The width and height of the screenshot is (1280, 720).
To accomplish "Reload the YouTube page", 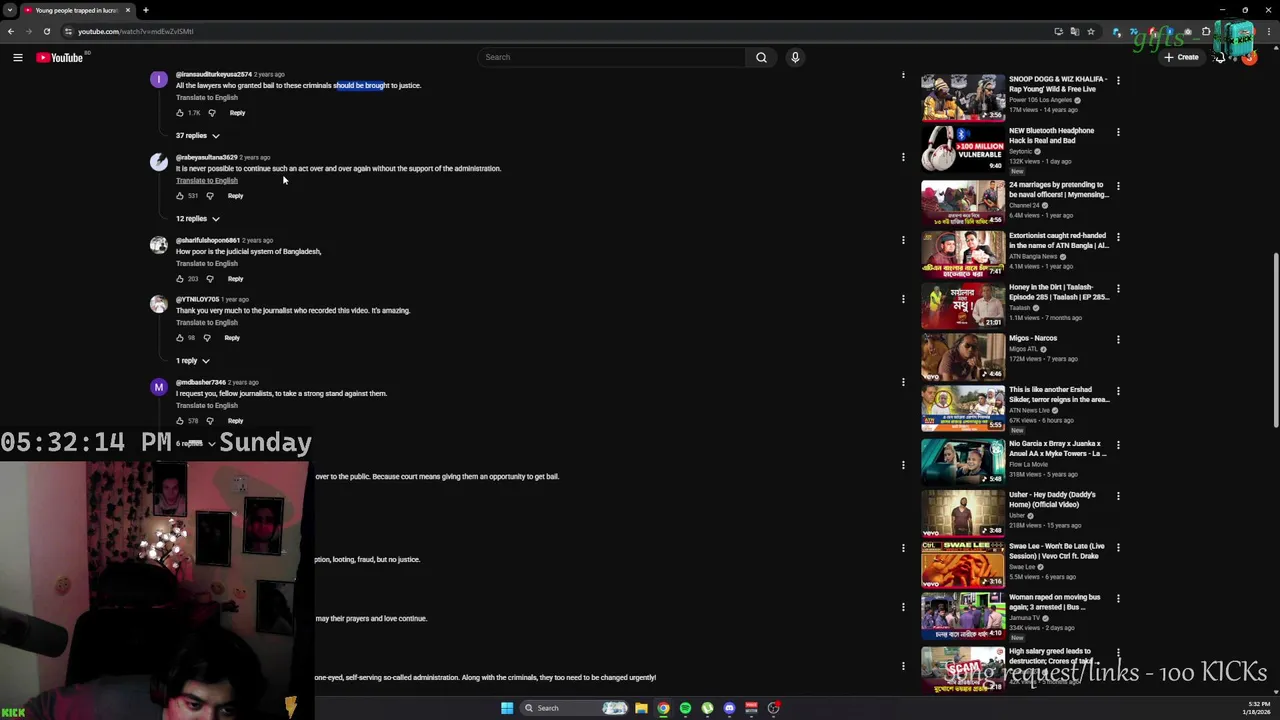I will pyautogui.click(x=46, y=31).
